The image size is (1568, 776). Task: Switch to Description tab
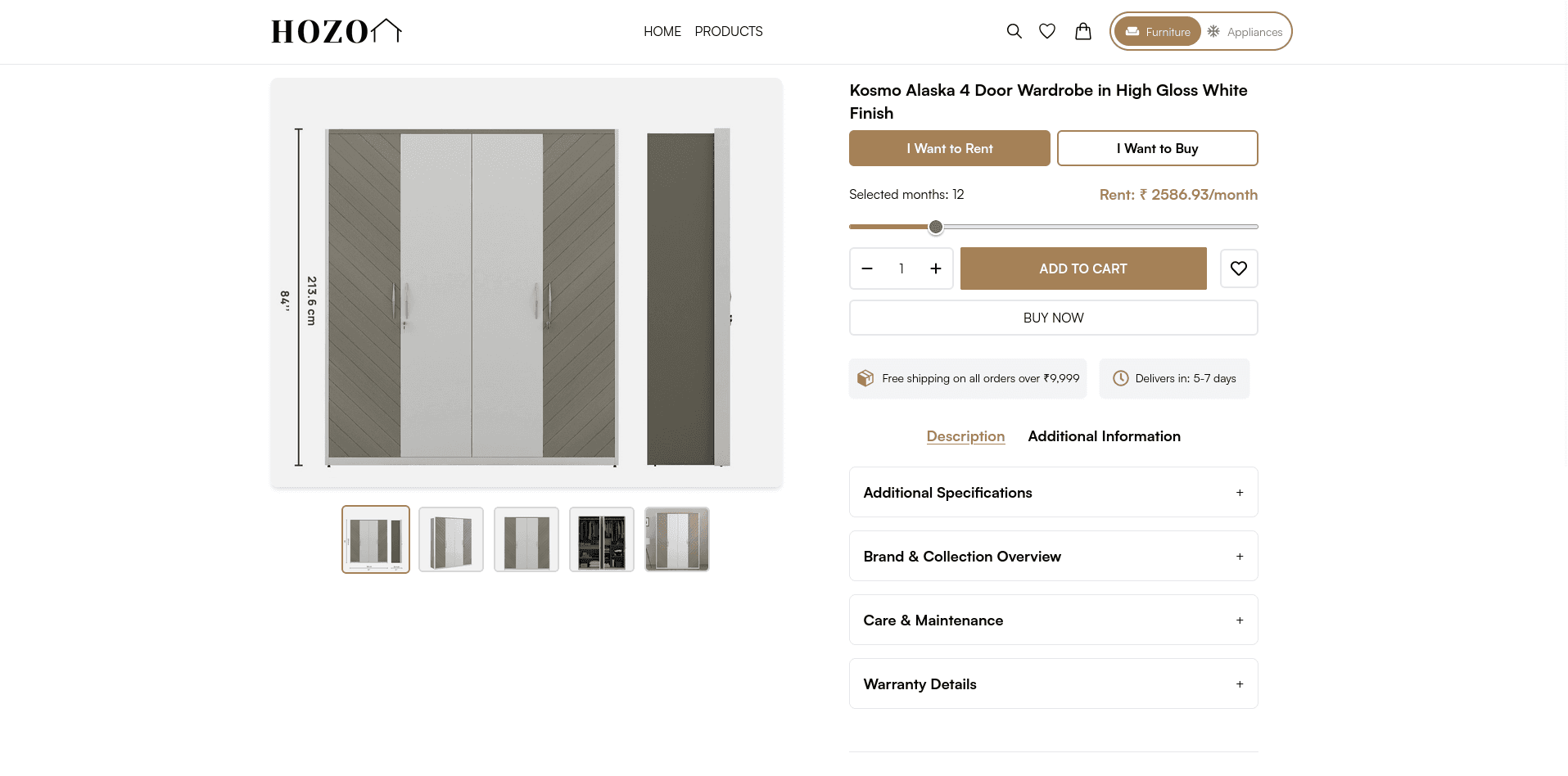[x=965, y=436]
